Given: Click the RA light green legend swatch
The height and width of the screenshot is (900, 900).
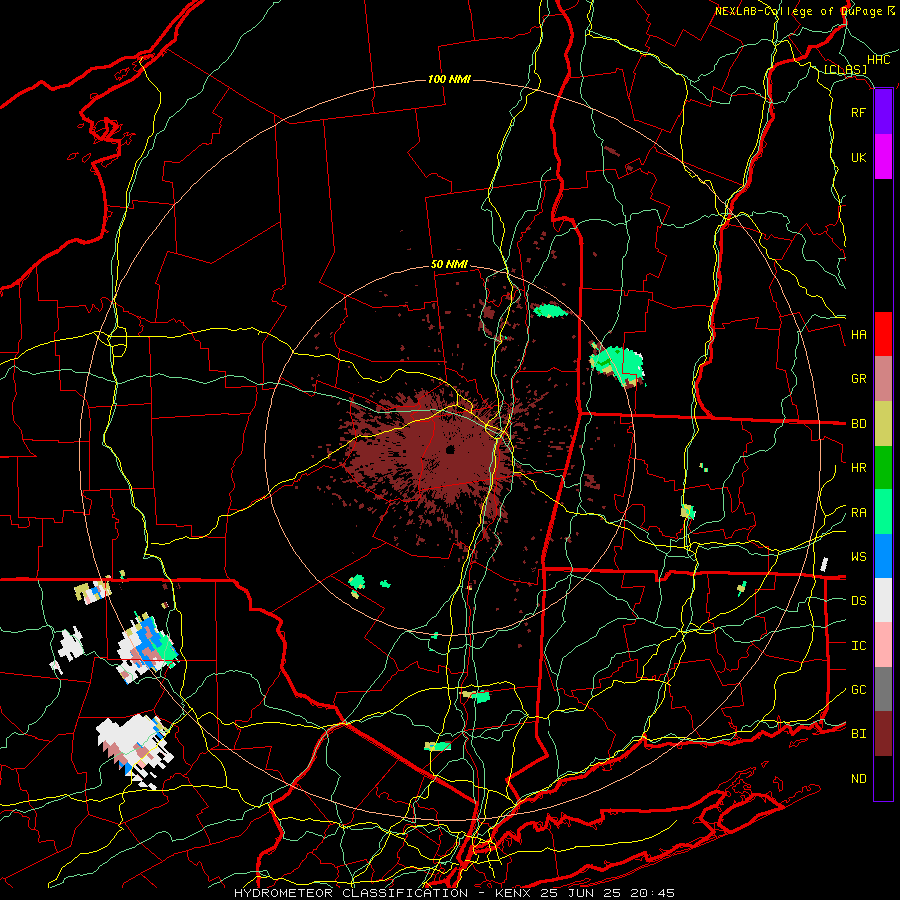Looking at the screenshot, I should [883, 512].
